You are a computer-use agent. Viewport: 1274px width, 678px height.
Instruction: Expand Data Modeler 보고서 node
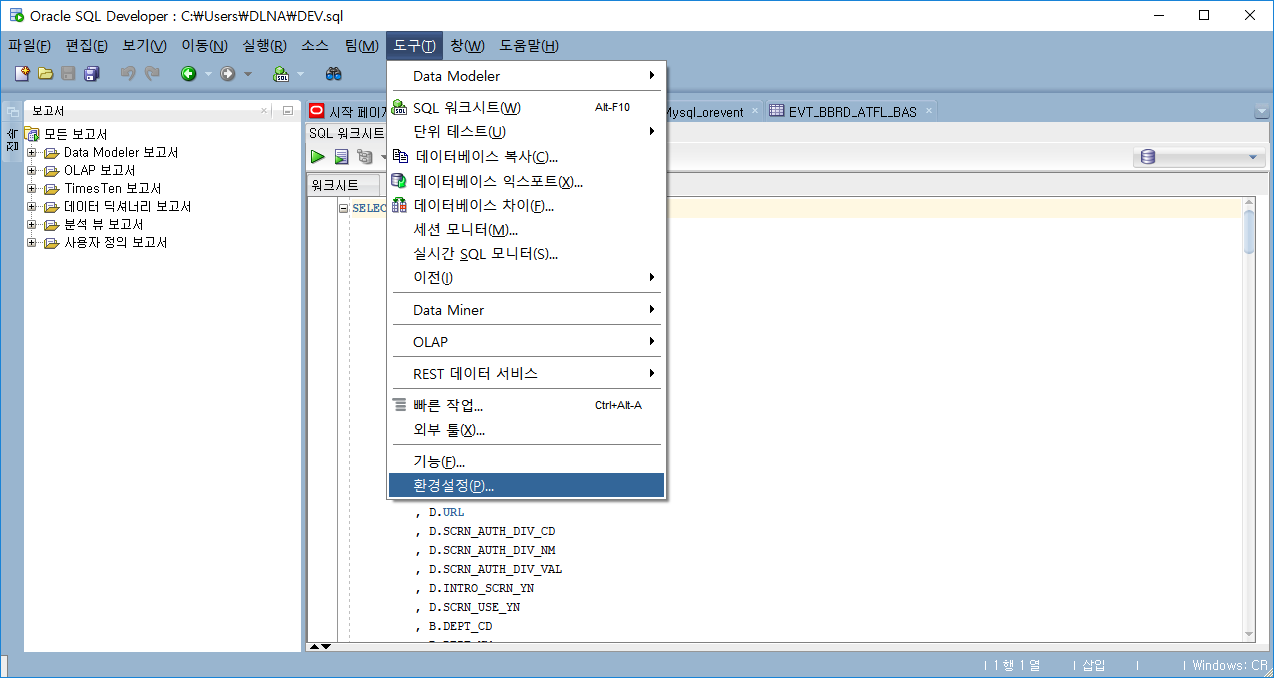32,153
